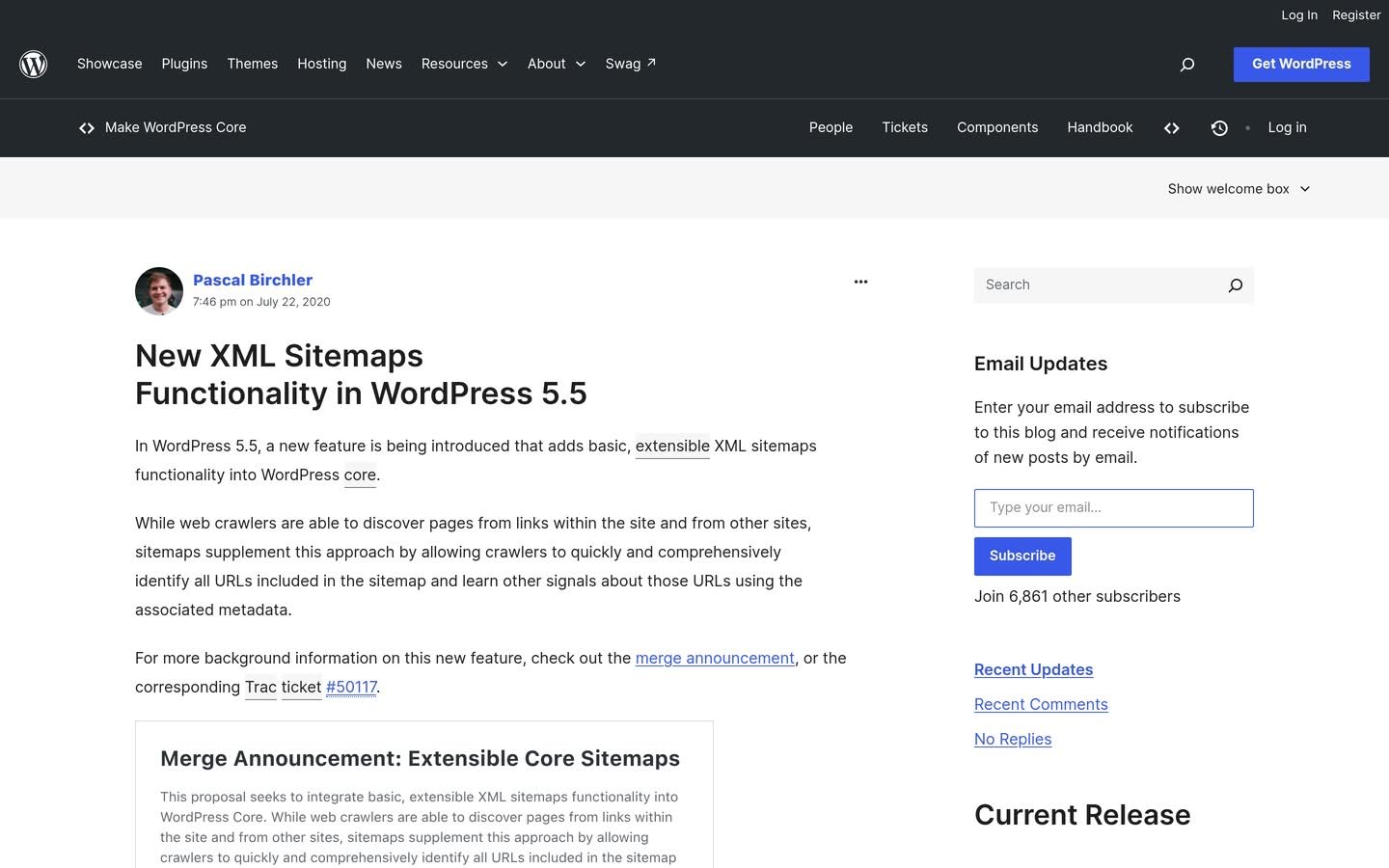Image resolution: width=1389 pixels, height=868 pixels.
Task: Open the header search magnifier icon
Action: click(x=1187, y=65)
